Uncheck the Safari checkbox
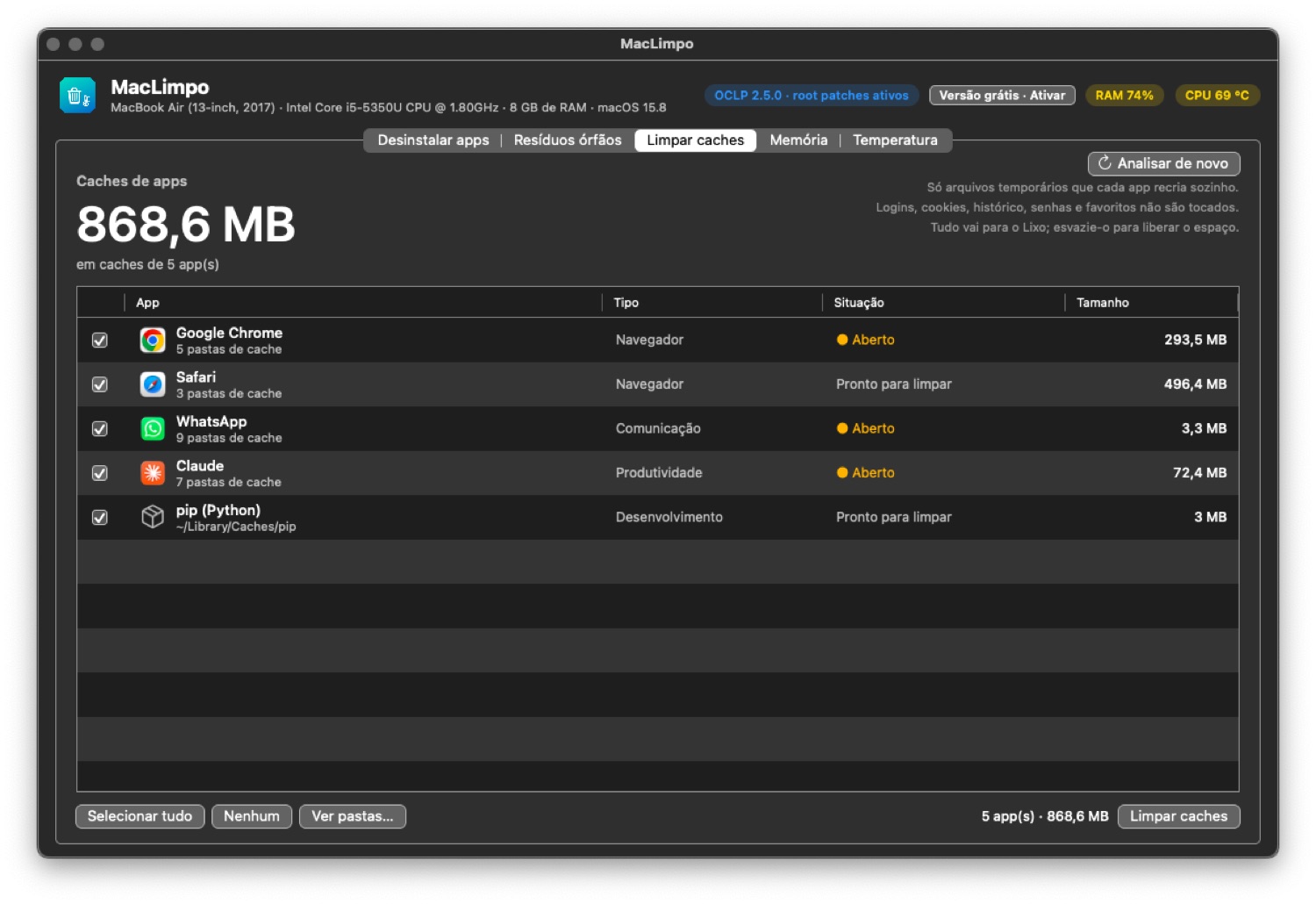 (x=100, y=384)
